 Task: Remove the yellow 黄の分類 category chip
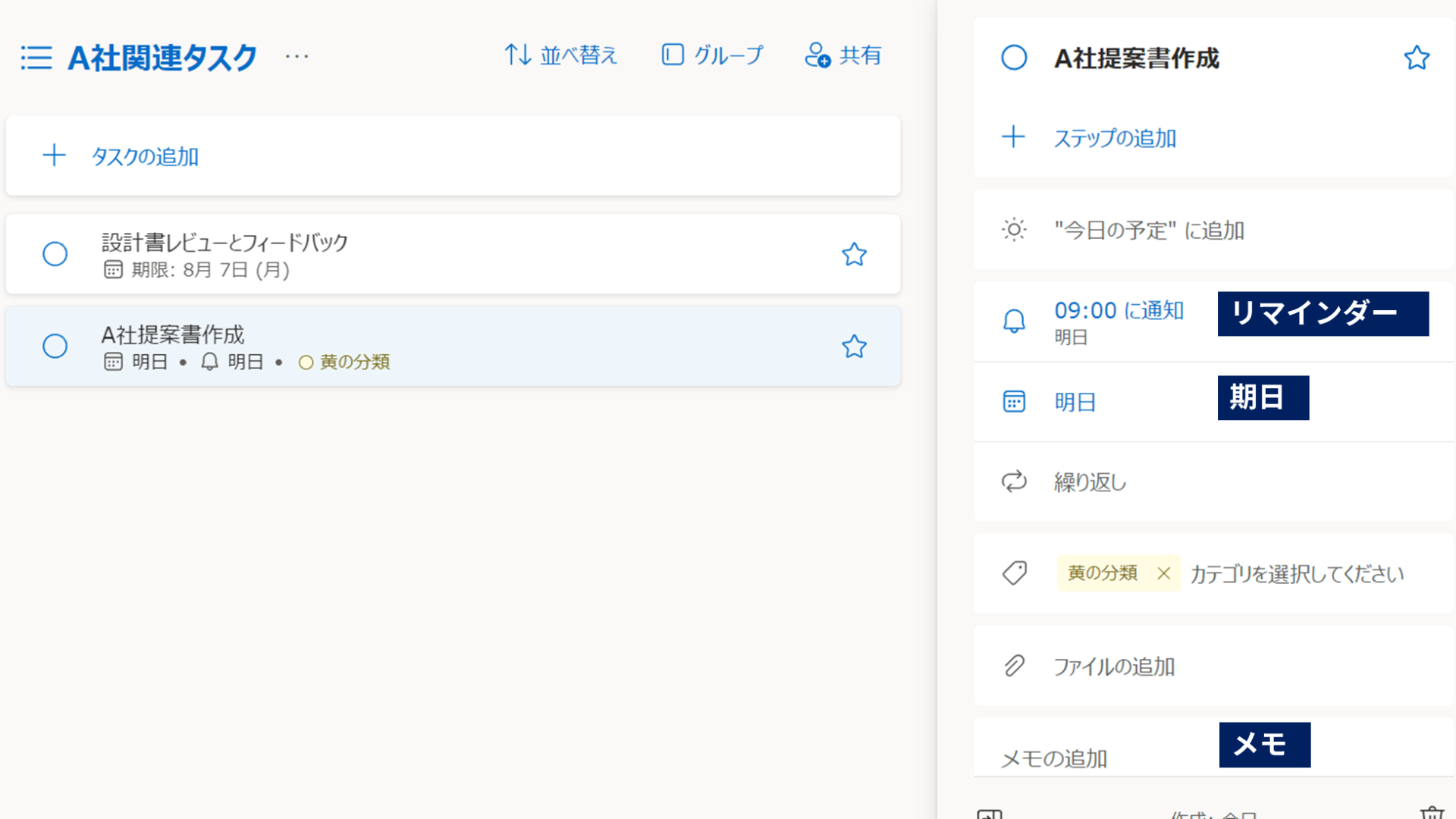pos(1164,574)
